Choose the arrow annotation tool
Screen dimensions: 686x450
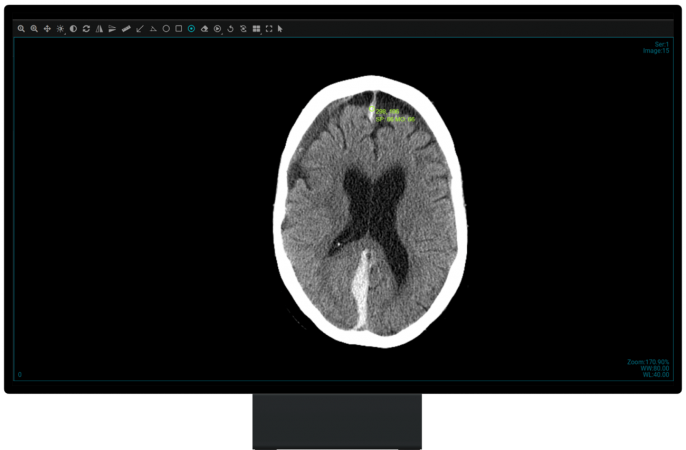[x=139, y=29]
